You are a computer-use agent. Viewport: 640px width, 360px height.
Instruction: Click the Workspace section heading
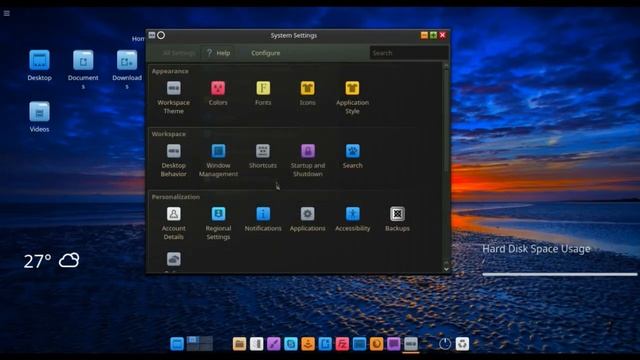point(168,134)
